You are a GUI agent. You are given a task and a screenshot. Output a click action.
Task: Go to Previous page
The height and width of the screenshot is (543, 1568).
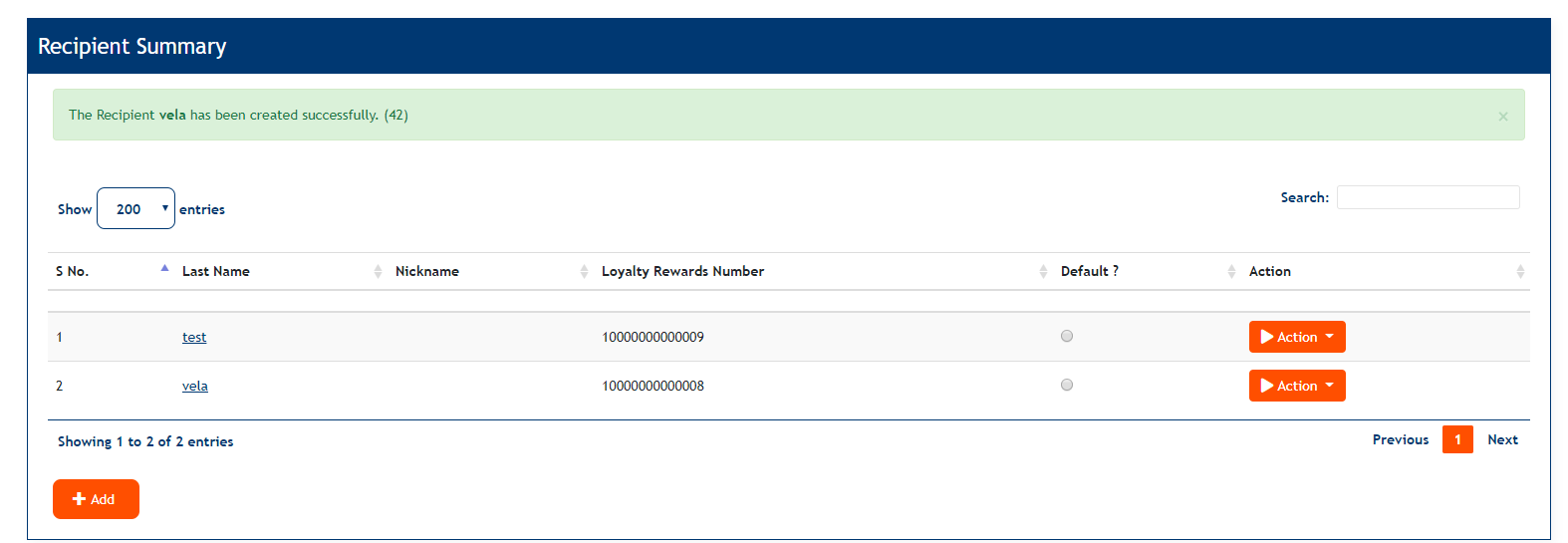pos(1400,439)
